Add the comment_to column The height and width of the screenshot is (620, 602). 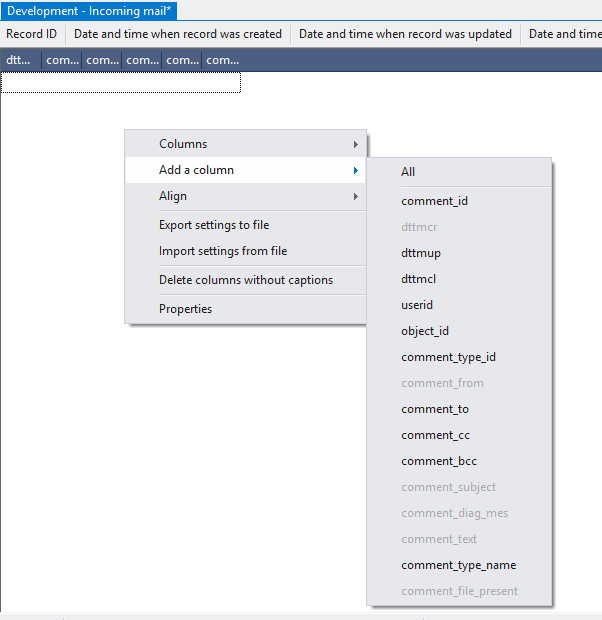click(435, 409)
